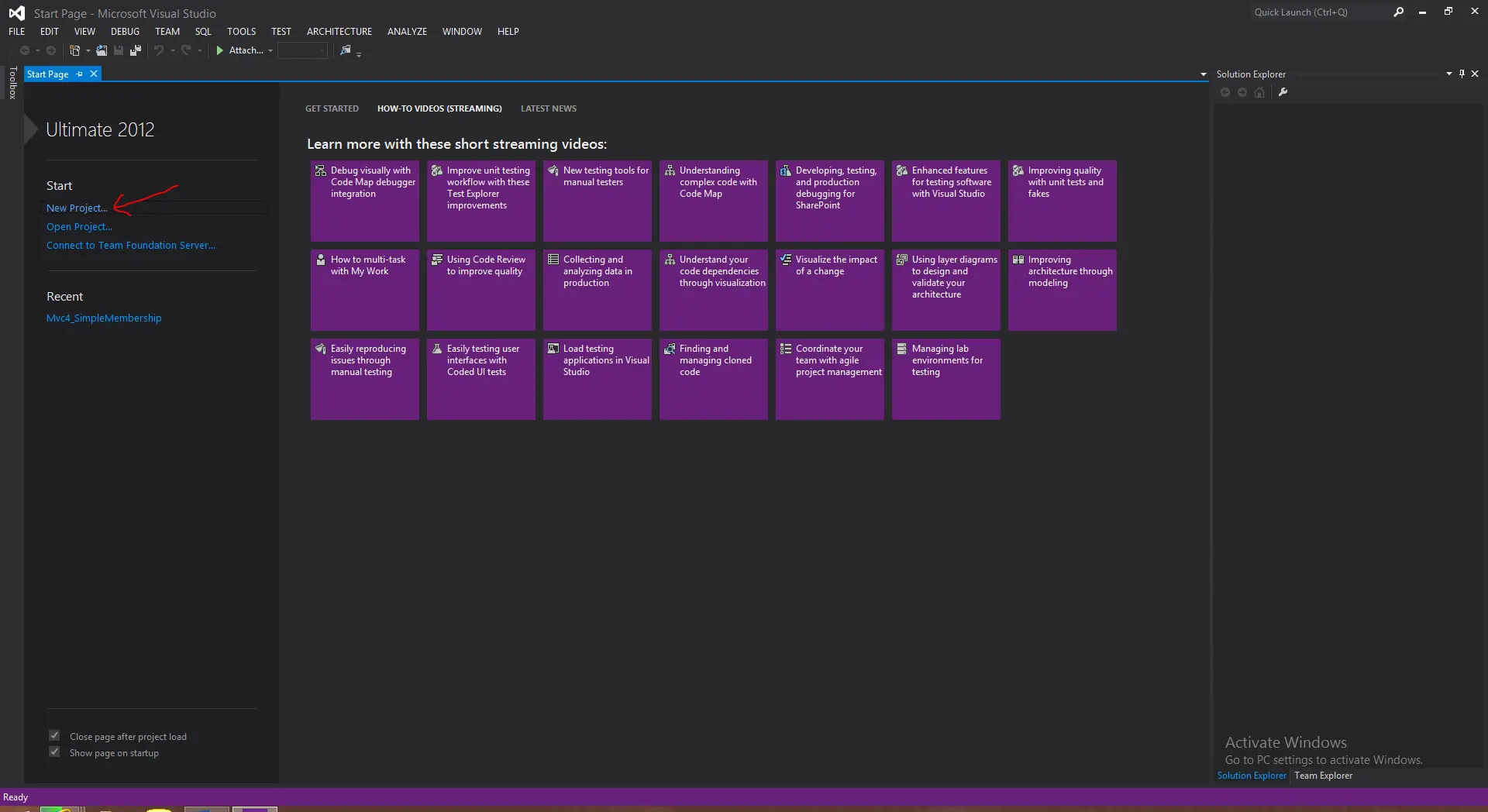Click the Navigate Backward toolbar arrow

[24, 50]
